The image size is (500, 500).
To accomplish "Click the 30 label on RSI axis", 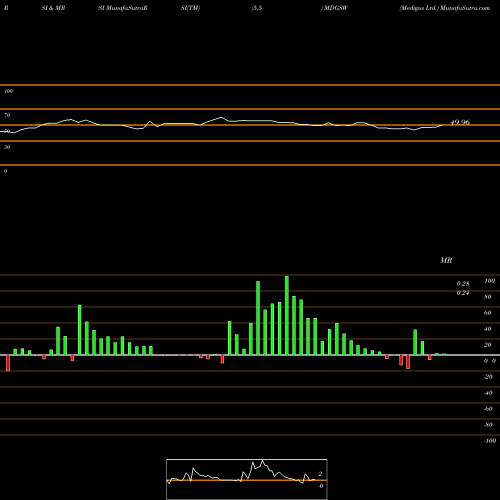I will (7, 147).
